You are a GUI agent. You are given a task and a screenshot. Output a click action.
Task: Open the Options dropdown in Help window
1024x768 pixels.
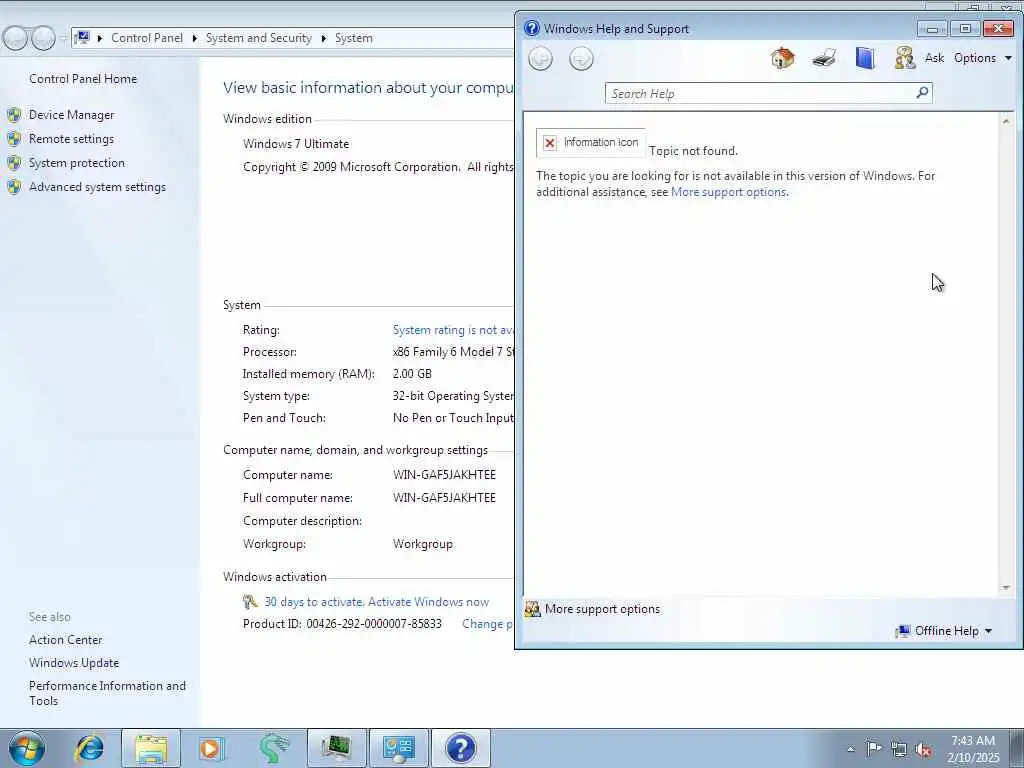tap(982, 58)
